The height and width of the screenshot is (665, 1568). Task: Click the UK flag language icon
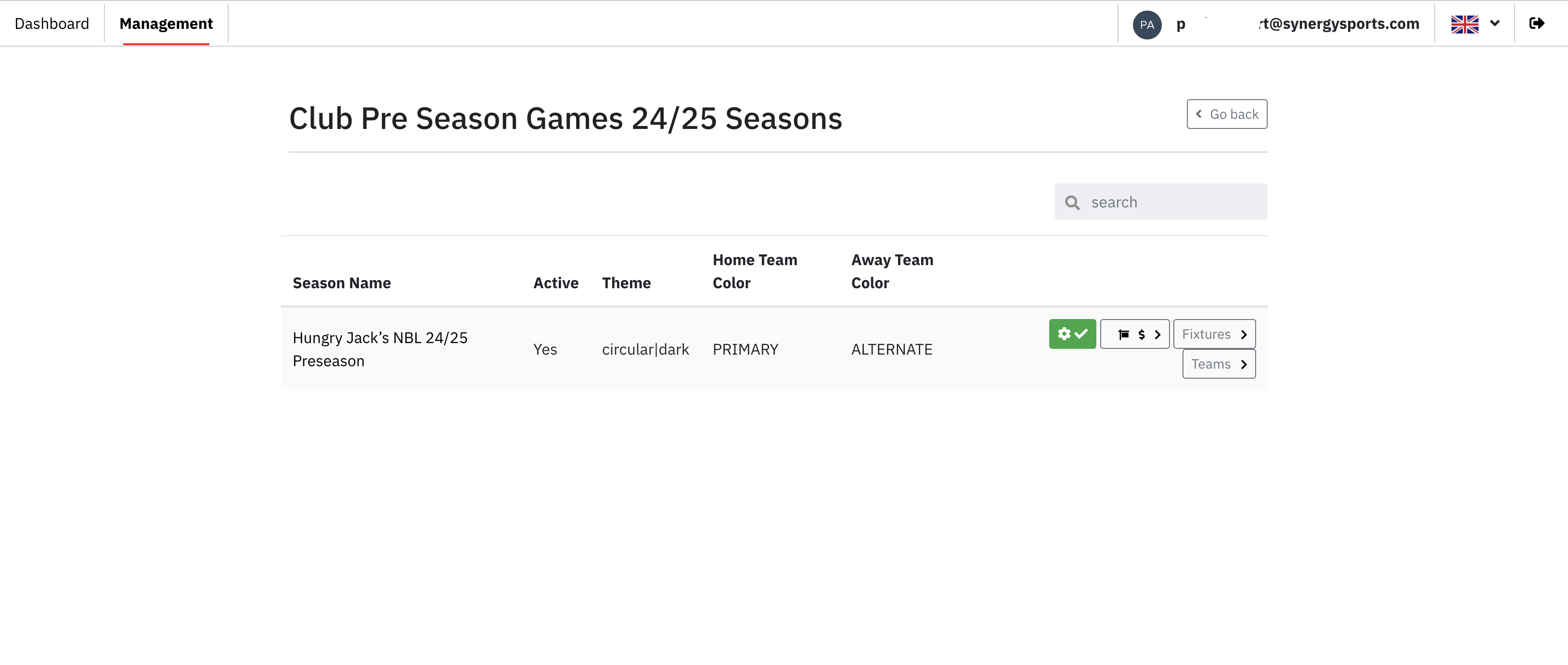pyautogui.click(x=1465, y=24)
